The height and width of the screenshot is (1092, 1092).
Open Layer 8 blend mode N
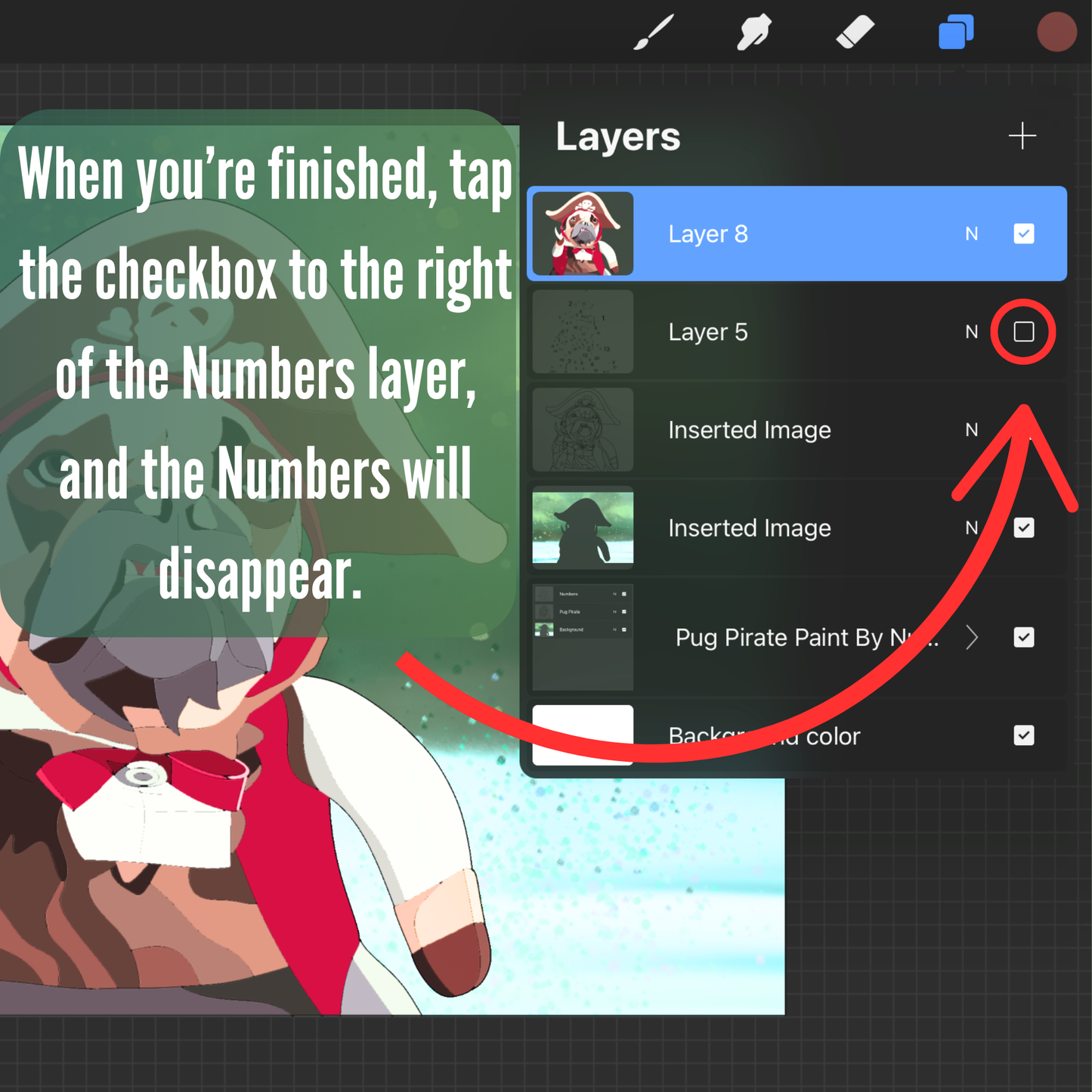[x=971, y=234]
